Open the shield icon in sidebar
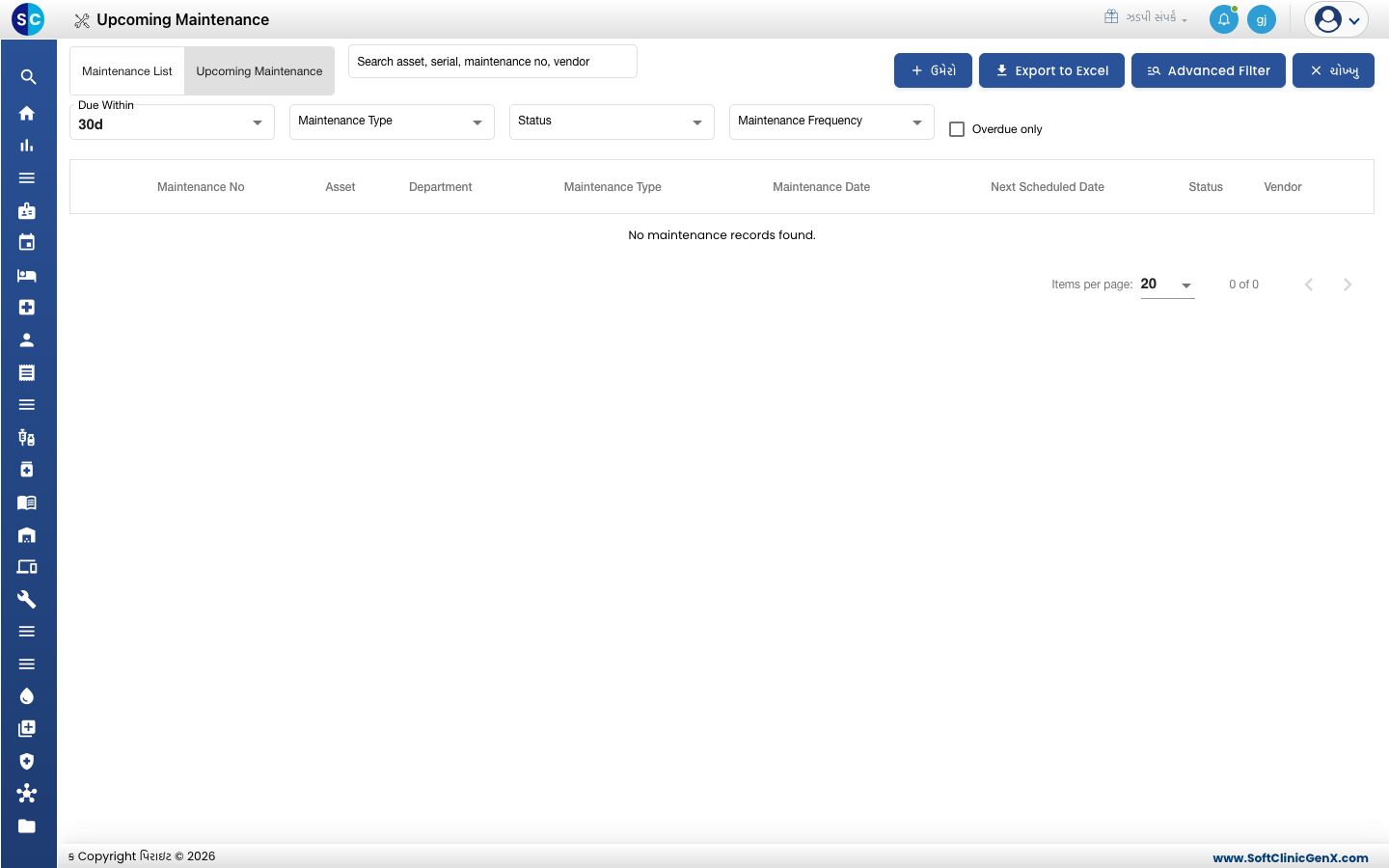The width and height of the screenshot is (1389, 868). [x=27, y=761]
